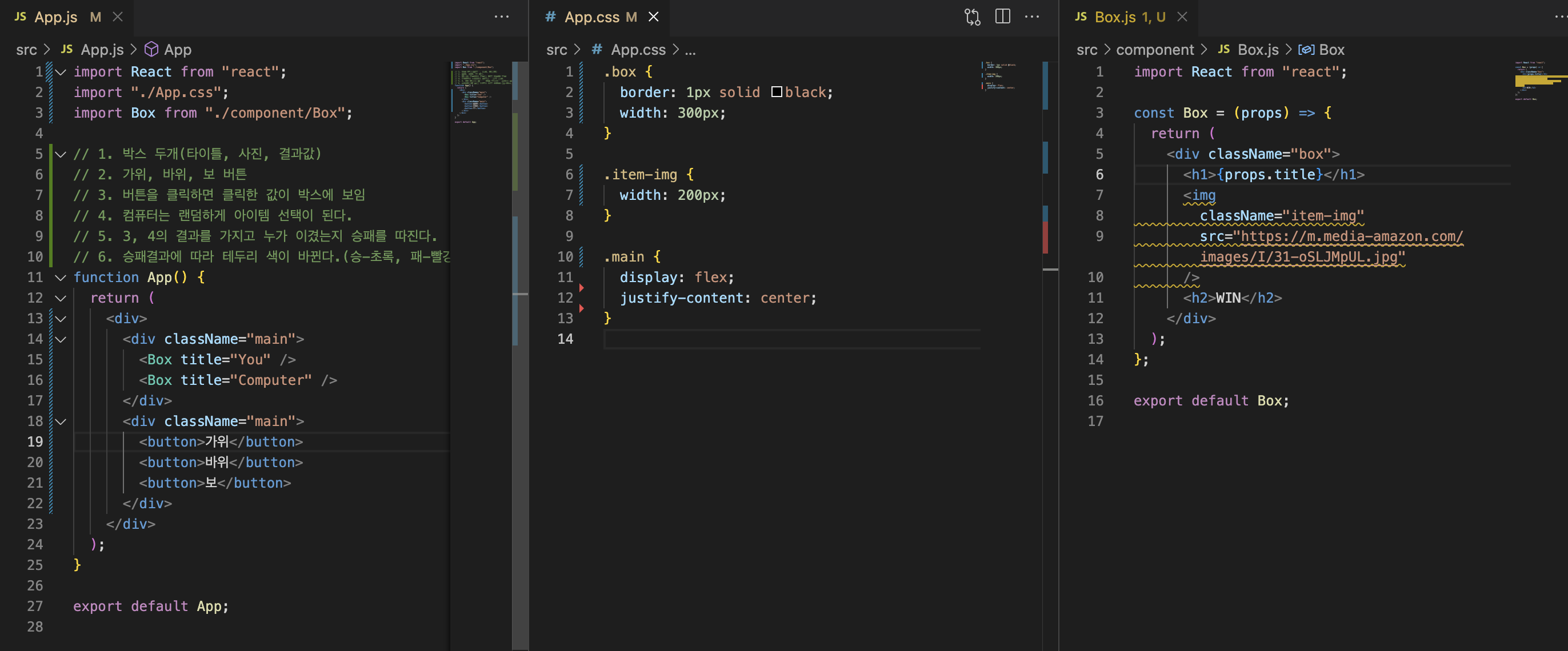Open the App.js editor tab

56,17
